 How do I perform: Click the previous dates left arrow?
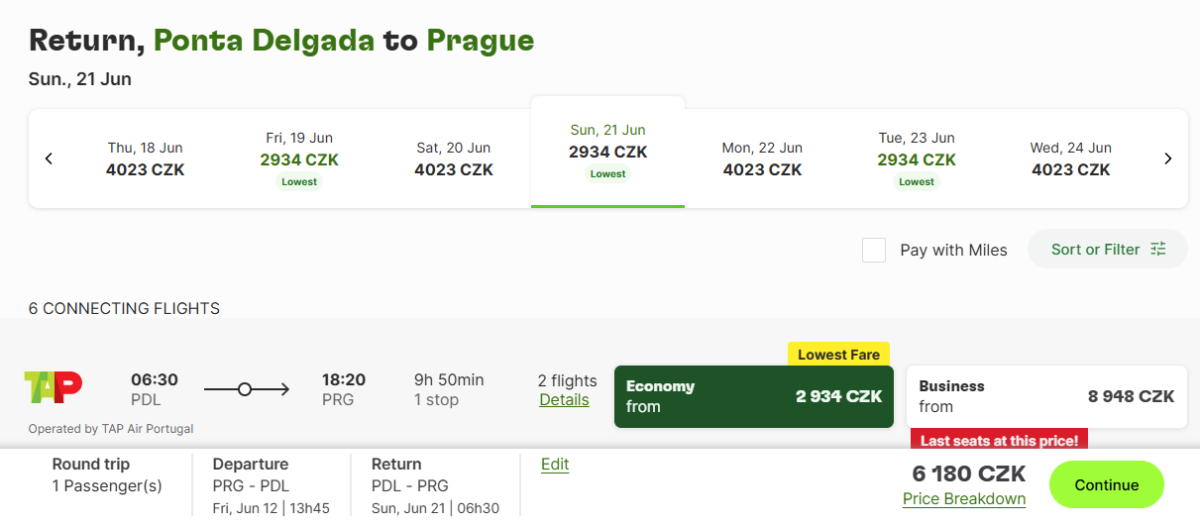coord(49,159)
